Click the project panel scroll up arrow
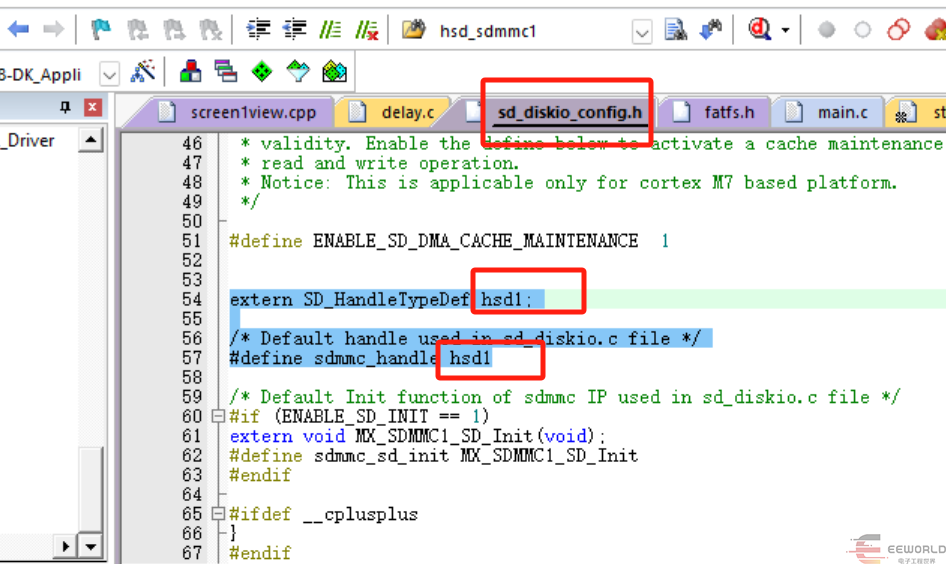The width and height of the screenshot is (946, 564). (x=91, y=140)
